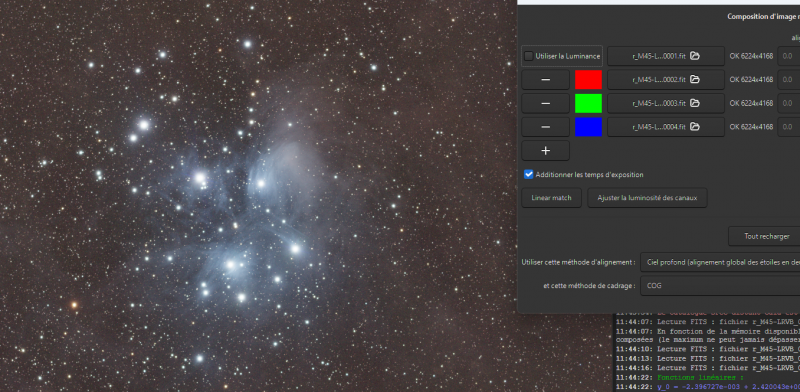Click the 0.0 offset field in blue row
Image resolution: width=800 pixels, height=392 pixels.
(x=789, y=127)
